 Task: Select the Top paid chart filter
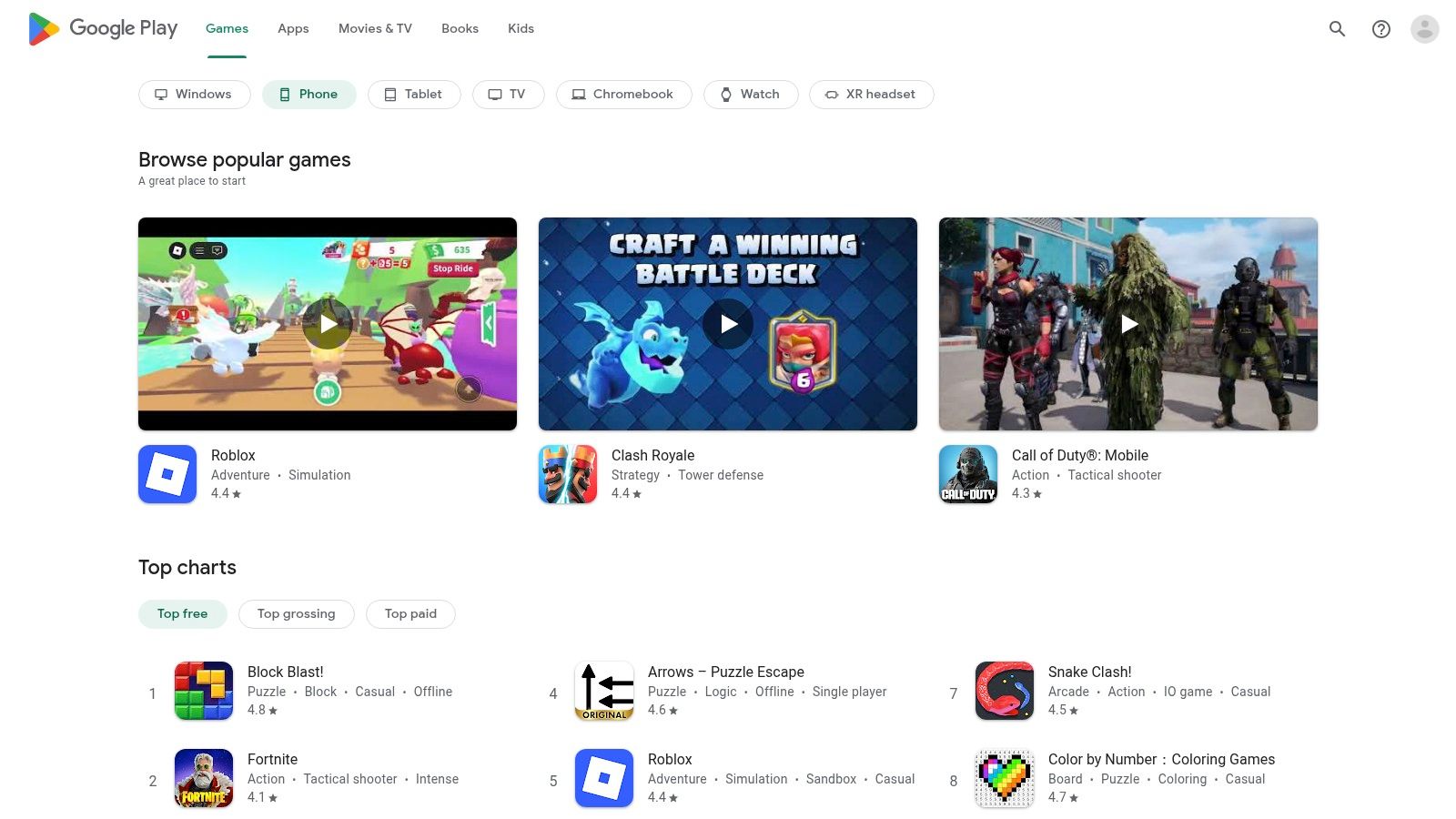click(x=410, y=613)
